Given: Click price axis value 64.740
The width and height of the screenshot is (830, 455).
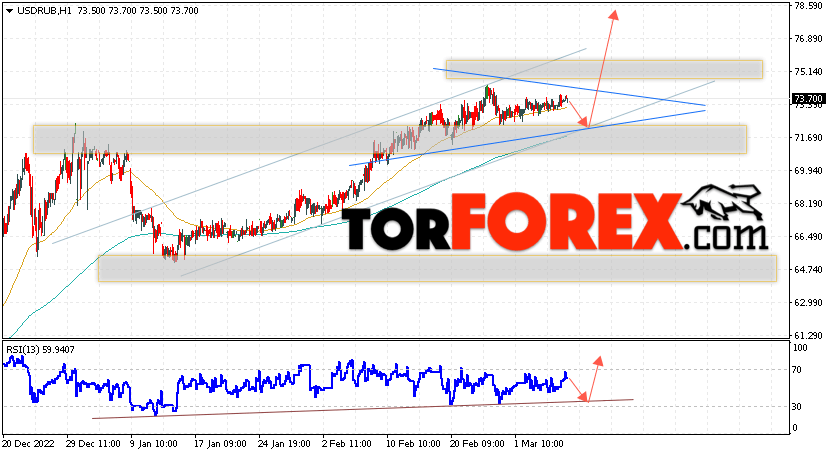Looking at the screenshot, I should [809, 270].
